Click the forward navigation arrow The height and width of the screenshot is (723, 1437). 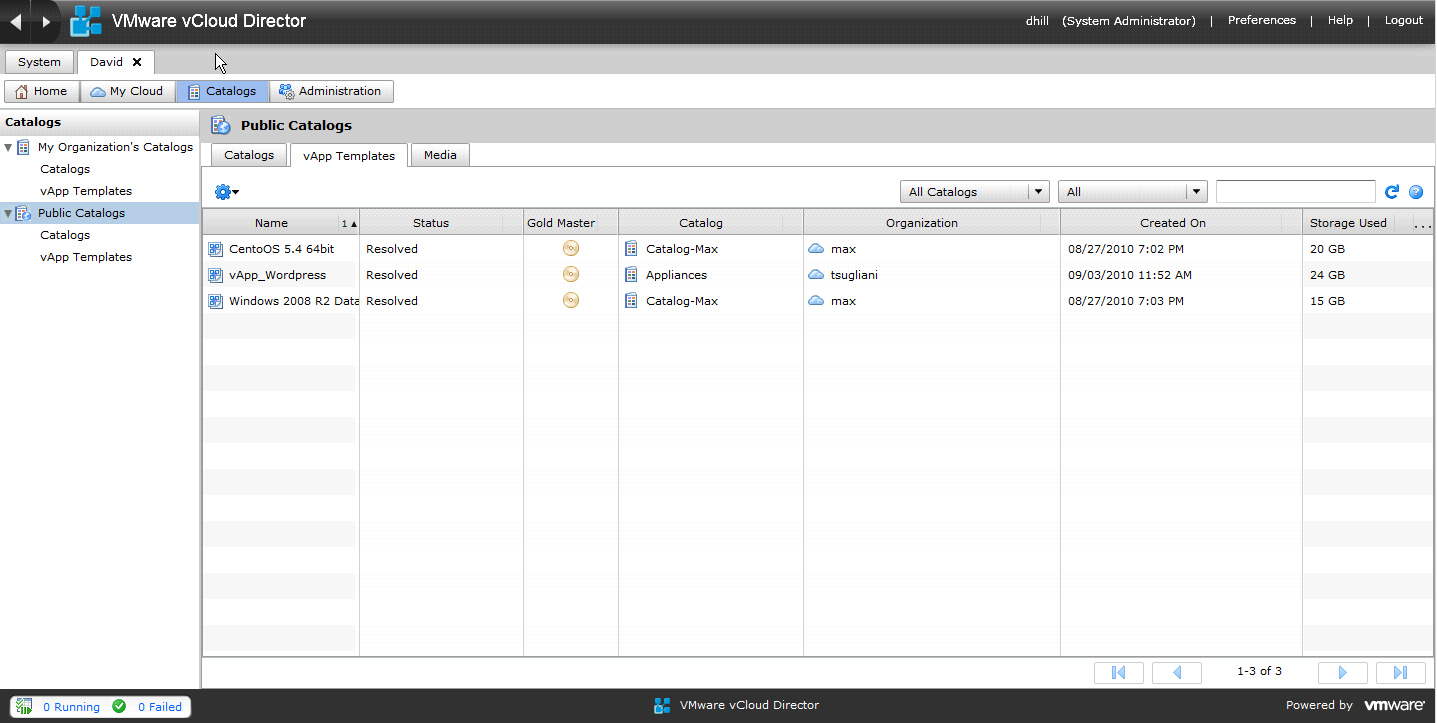tap(46, 21)
